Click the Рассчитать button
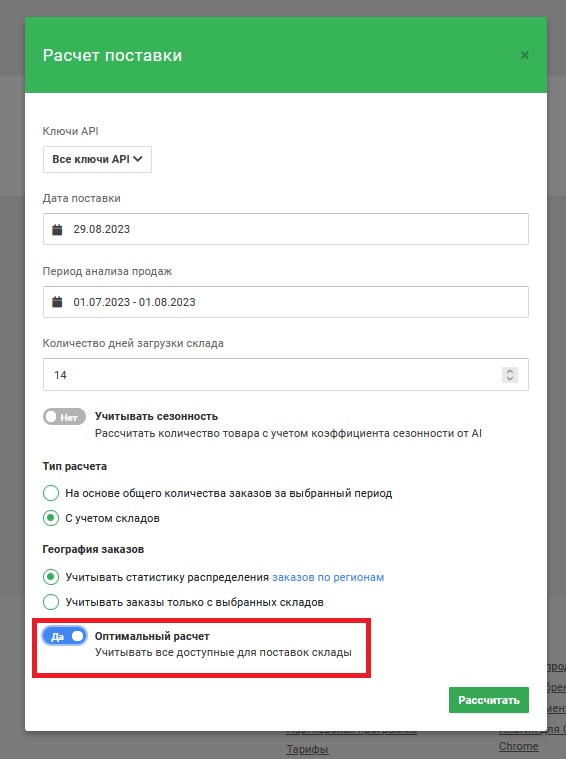The image size is (566, 759). 489,700
